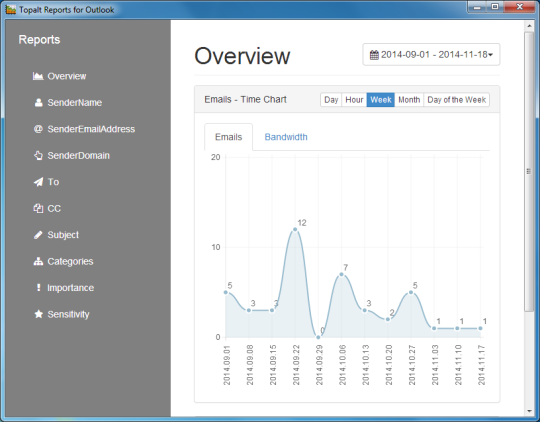Click the data point labeled 2 at 2014.10.20
This screenshot has height=422, width=540.
click(x=388, y=319)
